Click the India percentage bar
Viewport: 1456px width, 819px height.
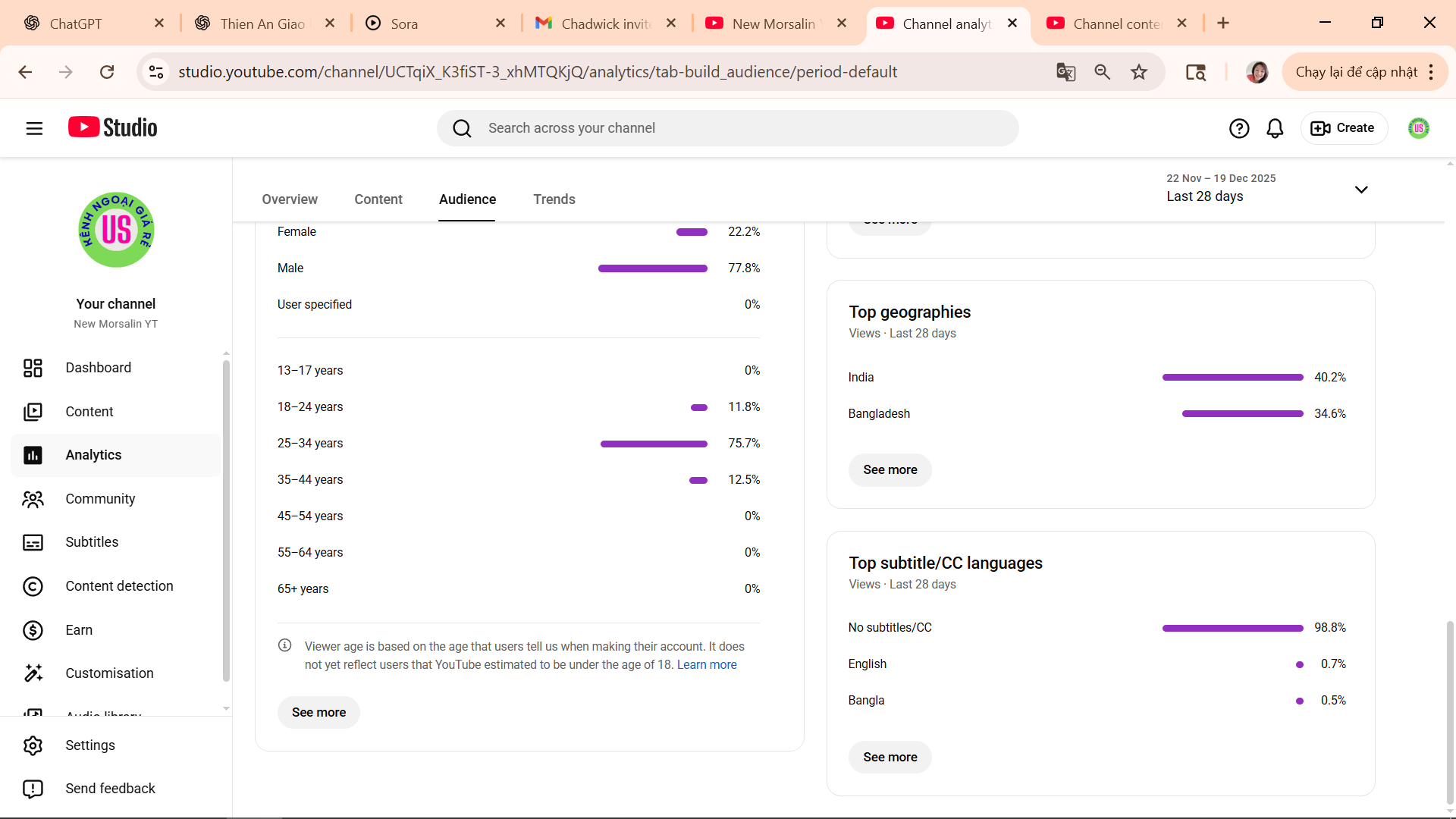point(1232,377)
